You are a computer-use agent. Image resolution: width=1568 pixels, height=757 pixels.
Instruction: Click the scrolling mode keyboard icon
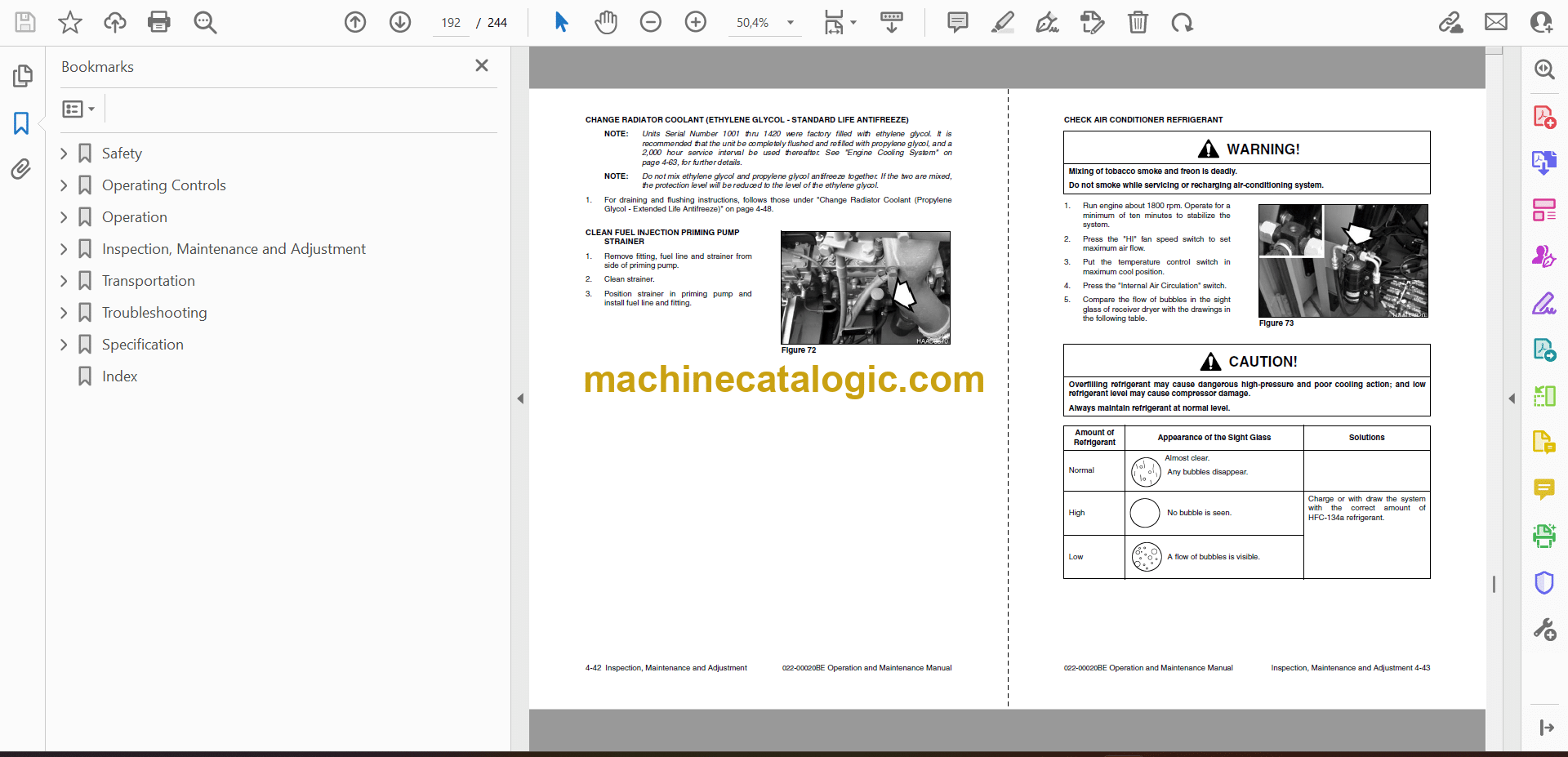(x=892, y=22)
